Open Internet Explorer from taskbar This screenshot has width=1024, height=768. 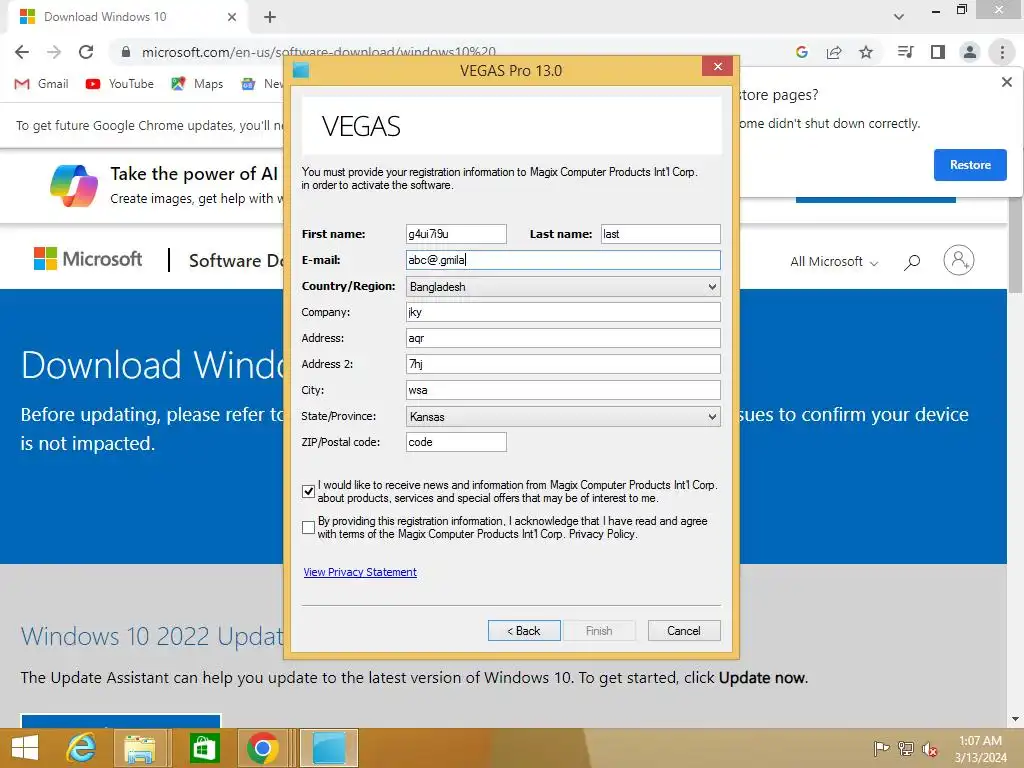click(82, 748)
